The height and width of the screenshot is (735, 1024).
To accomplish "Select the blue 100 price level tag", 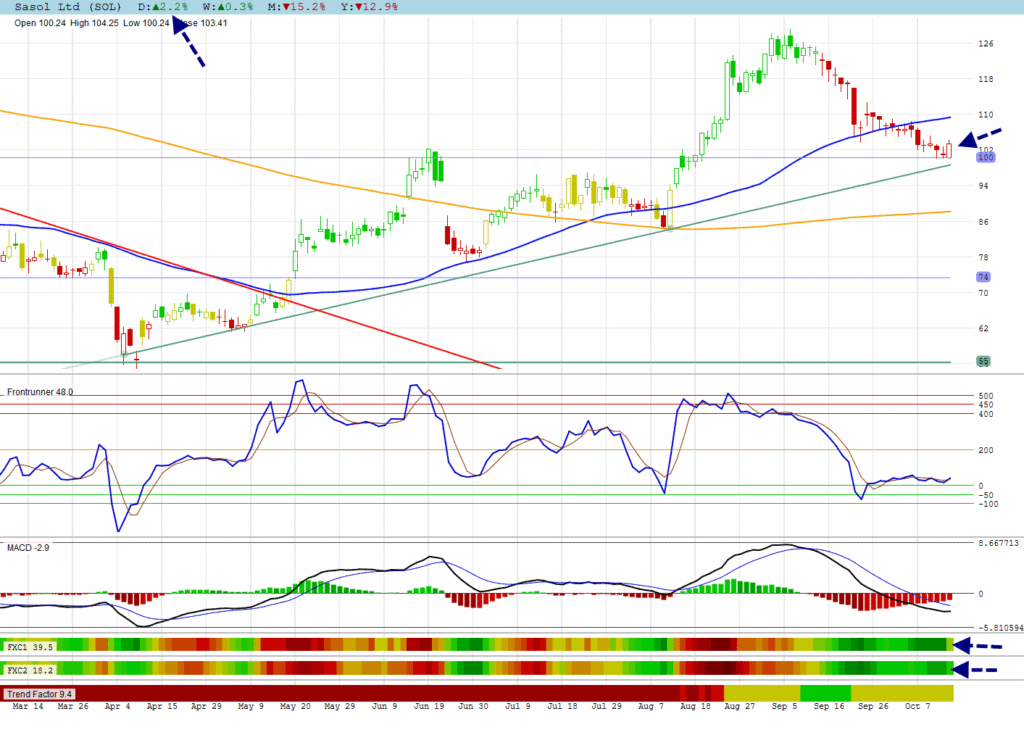I will pos(985,158).
